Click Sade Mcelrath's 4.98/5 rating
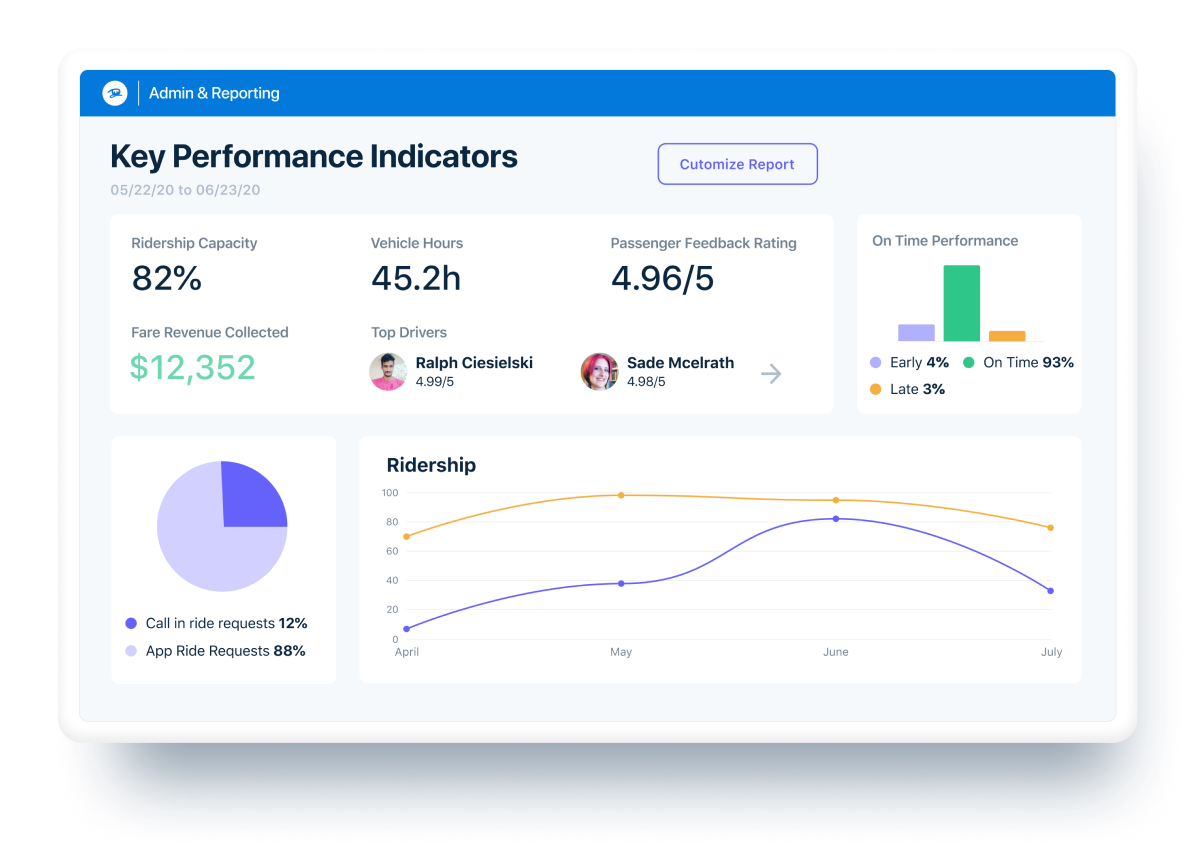The width and height of the screenshot is (1196, 853). click(646, 381)
